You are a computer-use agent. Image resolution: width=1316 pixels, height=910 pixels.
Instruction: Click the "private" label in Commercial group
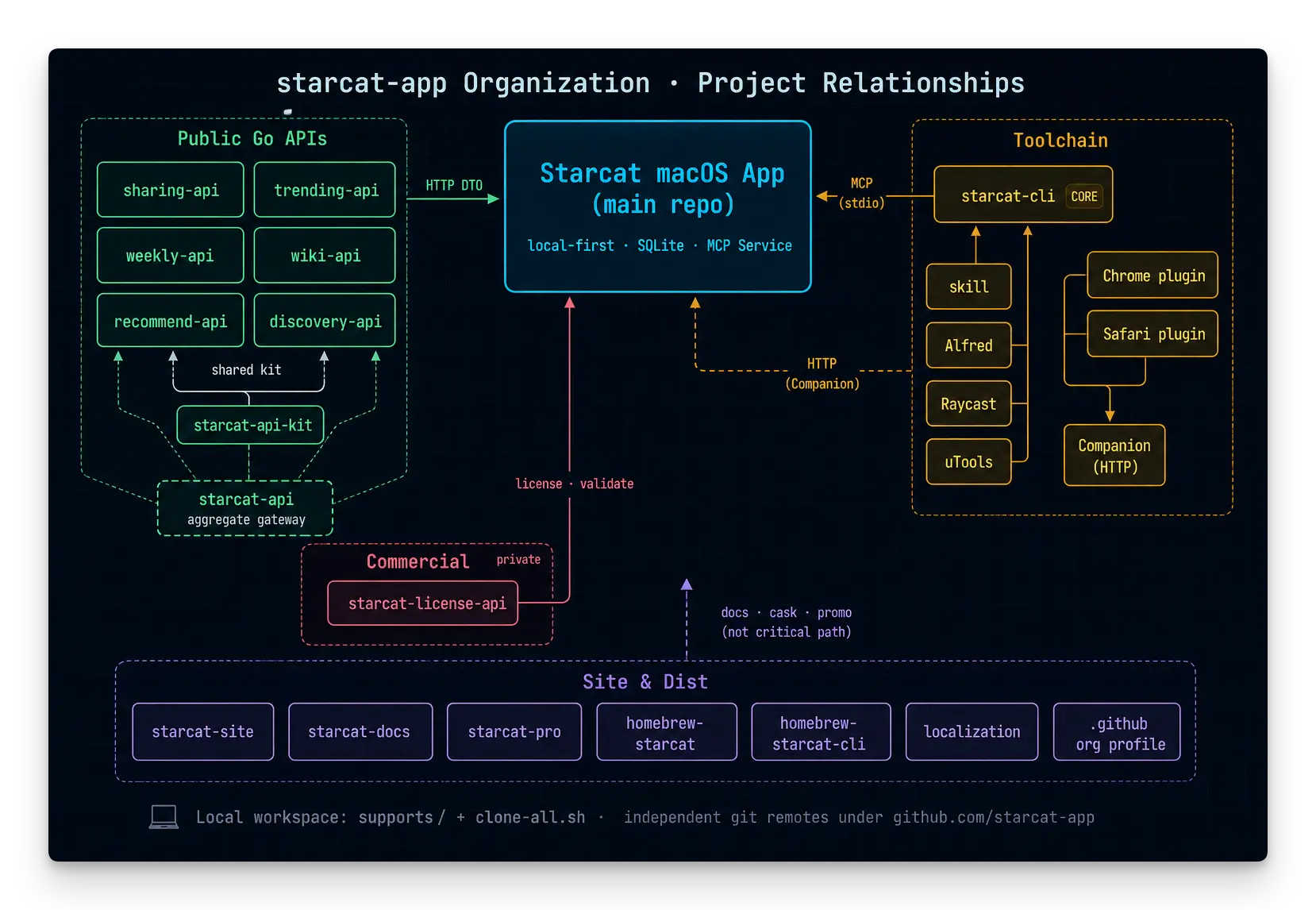point(518,560)
